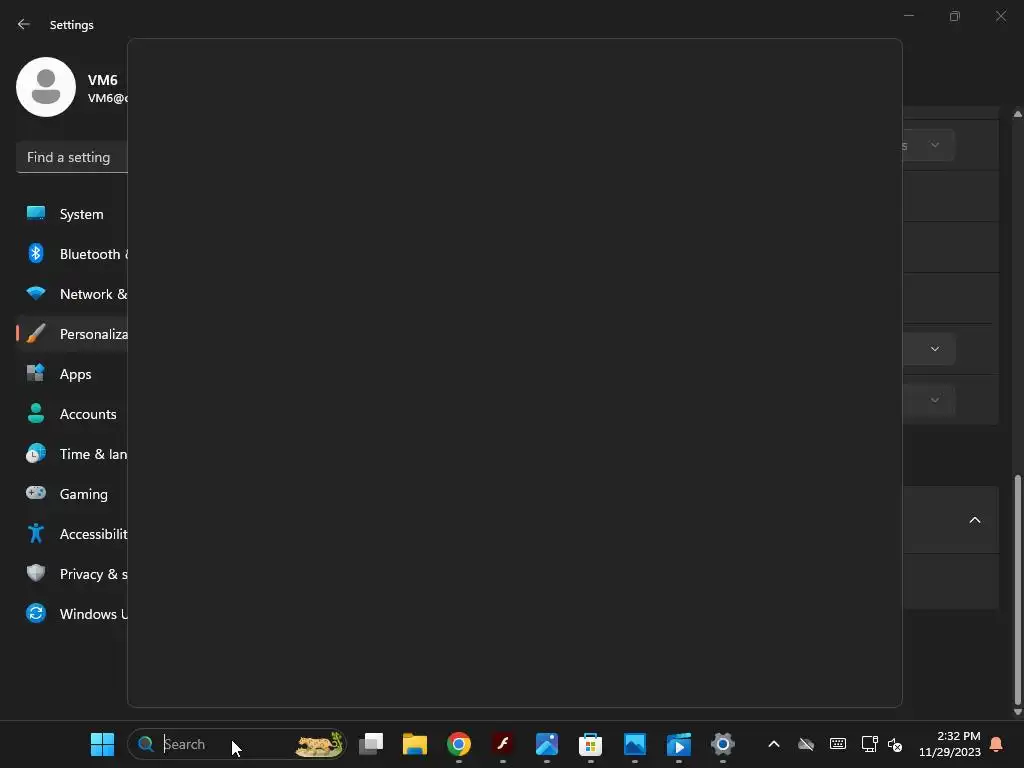Open the Apps settings category

tap(72, 374)
